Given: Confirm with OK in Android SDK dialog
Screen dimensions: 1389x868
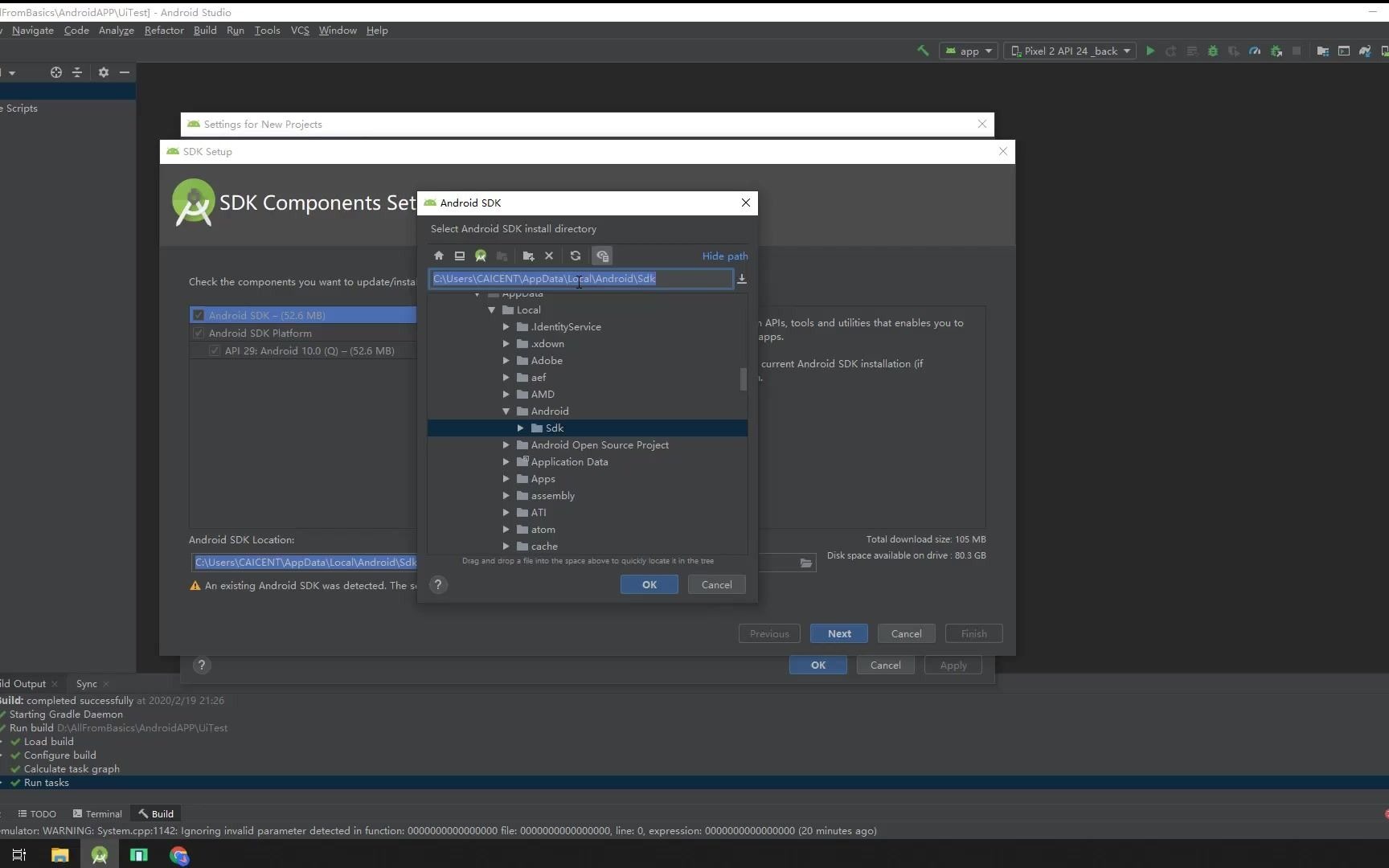Looking at the screenshot, I should (x=649, y=585).
